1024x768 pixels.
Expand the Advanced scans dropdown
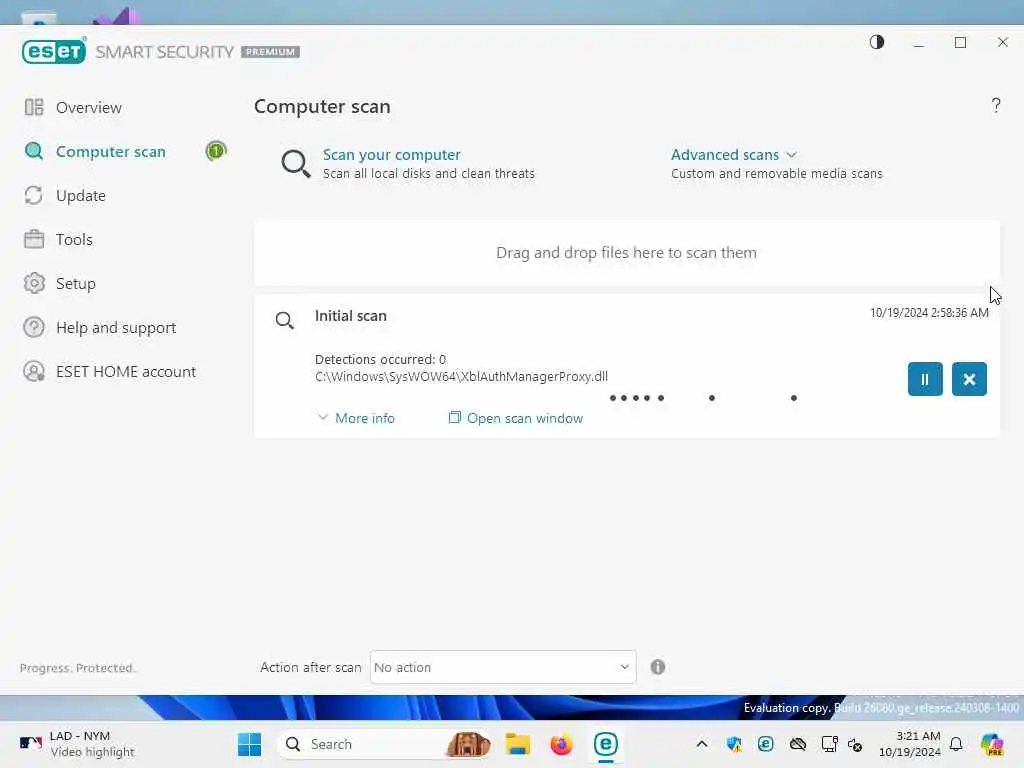click(734, 155)
